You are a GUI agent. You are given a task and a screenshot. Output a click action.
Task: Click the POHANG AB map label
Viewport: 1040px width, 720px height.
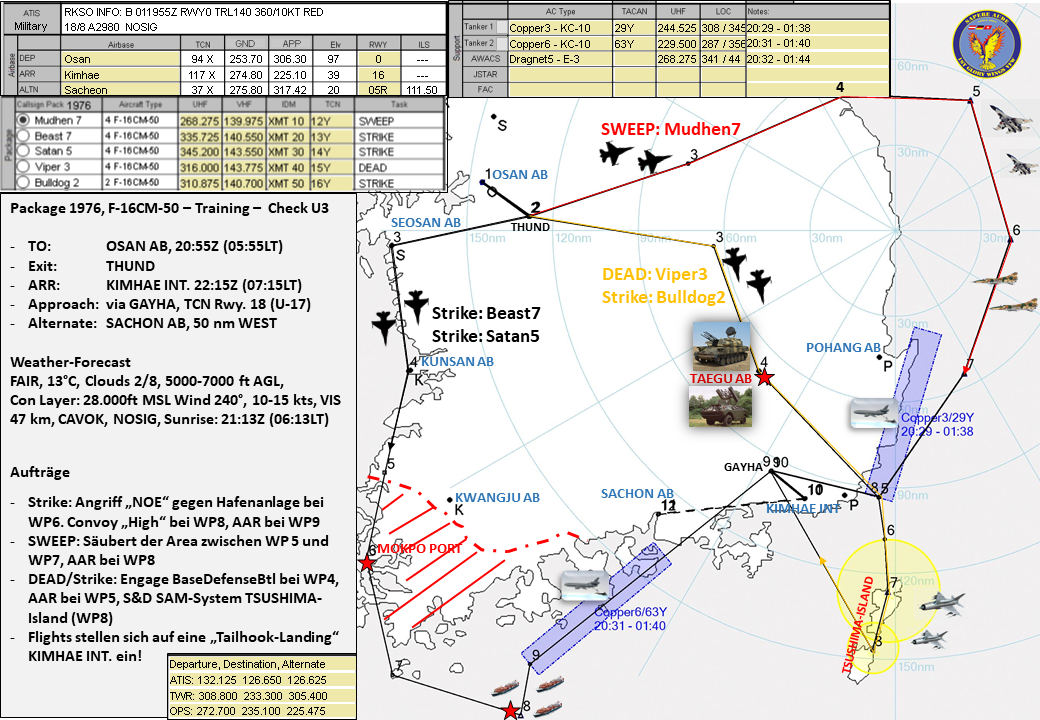(843, 347)
